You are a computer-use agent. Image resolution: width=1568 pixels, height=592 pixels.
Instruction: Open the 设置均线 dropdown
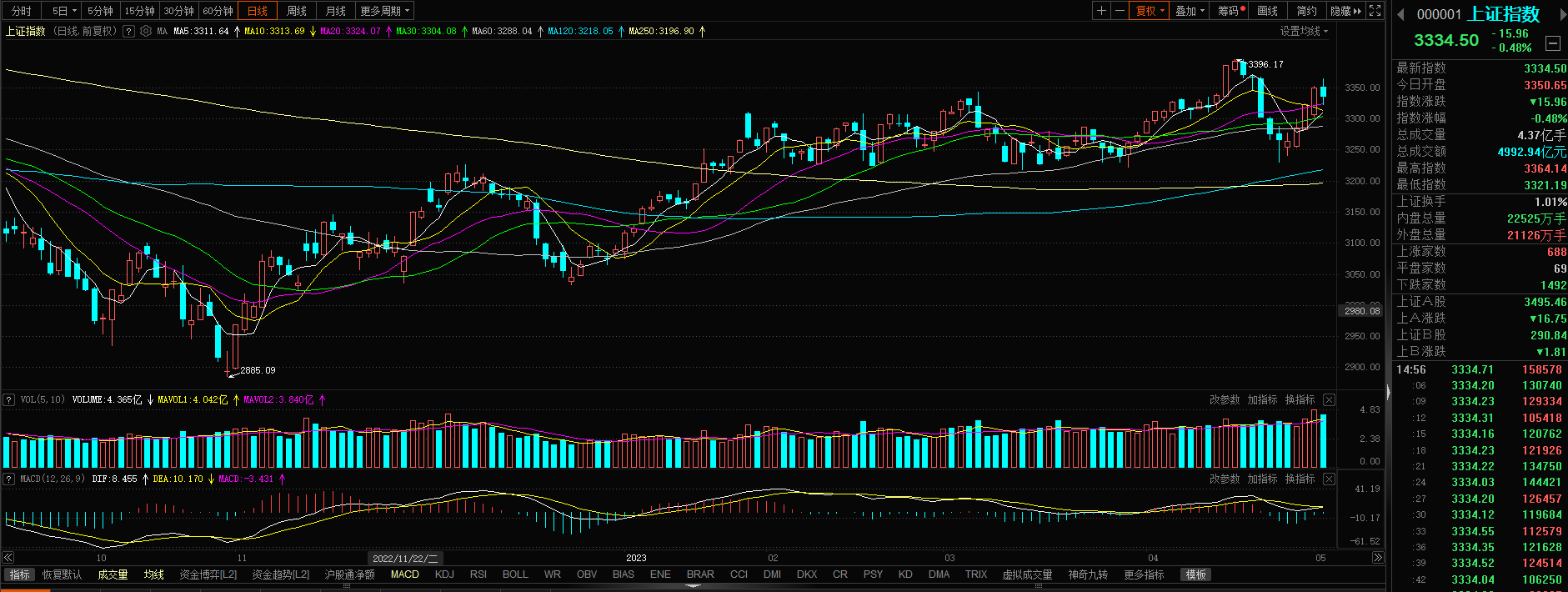click(1304, 31)
